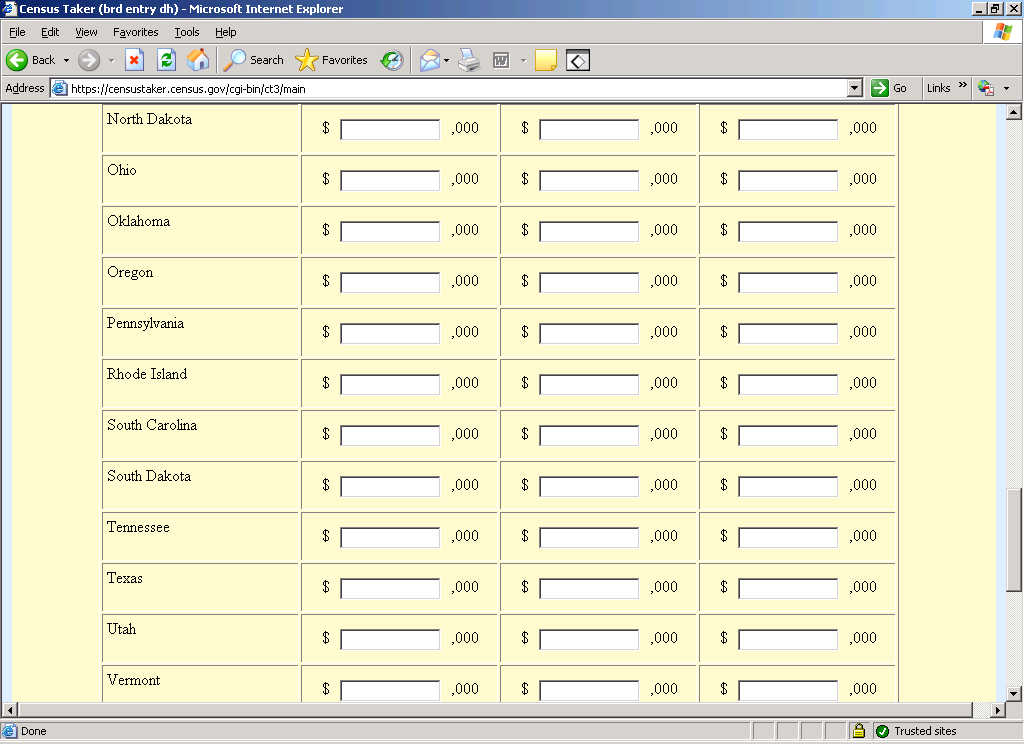Click the Links toolbar label
This screenshot has width=1024, height=744.
(938, 88)
